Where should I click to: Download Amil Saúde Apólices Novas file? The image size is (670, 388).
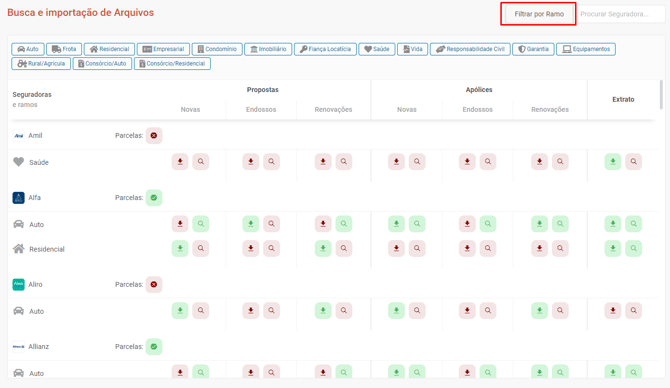click(396, 162)
